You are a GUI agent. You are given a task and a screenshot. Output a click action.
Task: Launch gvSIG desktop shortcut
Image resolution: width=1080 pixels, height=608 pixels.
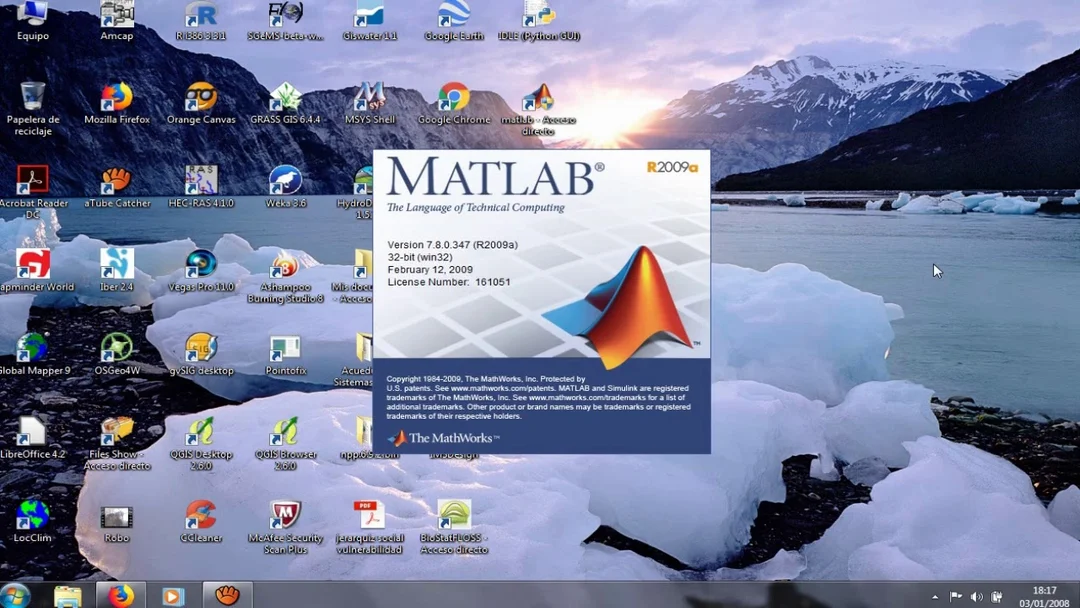coord(200,354)
